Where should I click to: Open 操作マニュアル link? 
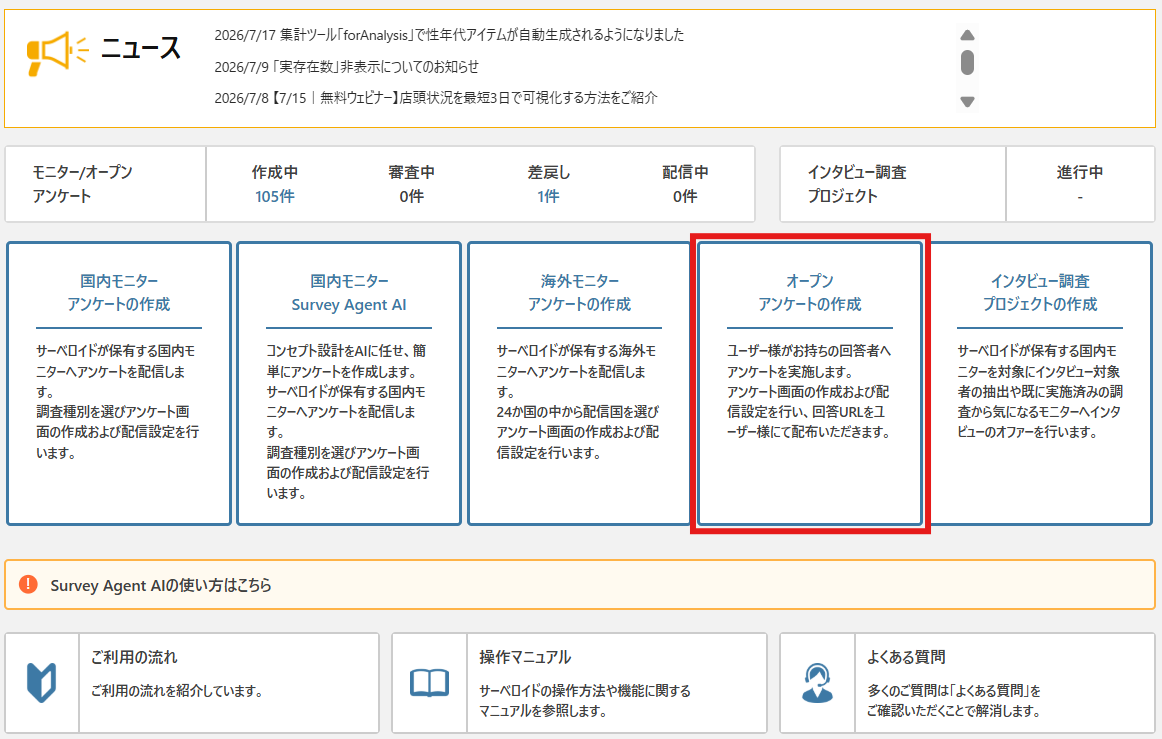(580, 683)
